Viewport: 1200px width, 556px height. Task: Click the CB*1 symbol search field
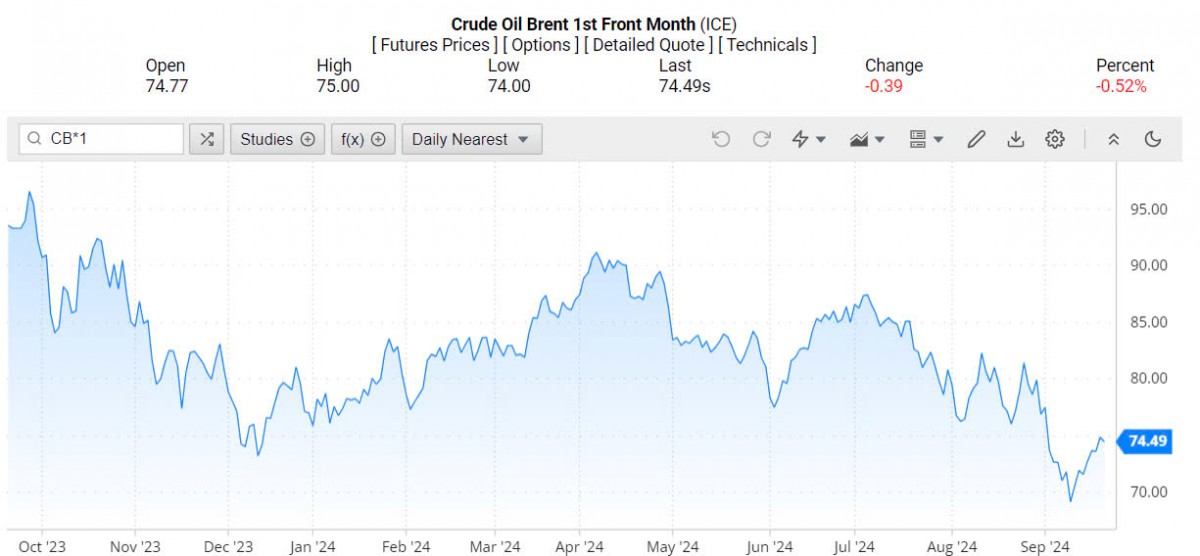110,139
